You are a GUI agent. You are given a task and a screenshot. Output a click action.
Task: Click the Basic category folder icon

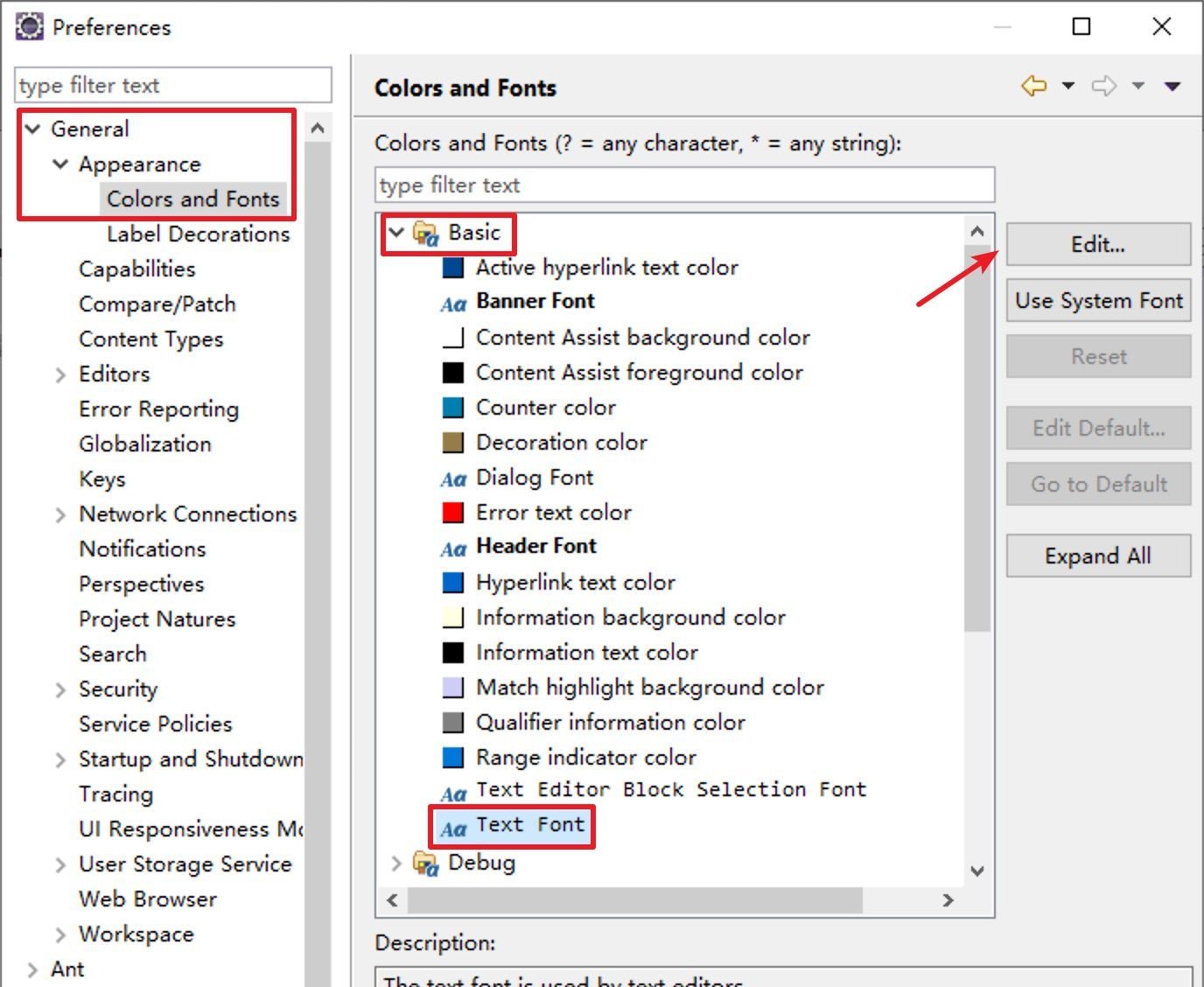click(x=425, y=233)
